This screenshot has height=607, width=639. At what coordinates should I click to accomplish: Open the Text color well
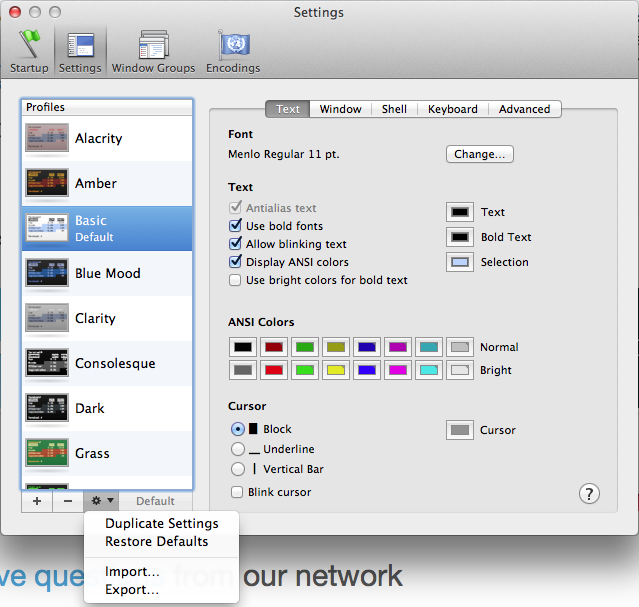pyautogui.click(x=460, y=212)
